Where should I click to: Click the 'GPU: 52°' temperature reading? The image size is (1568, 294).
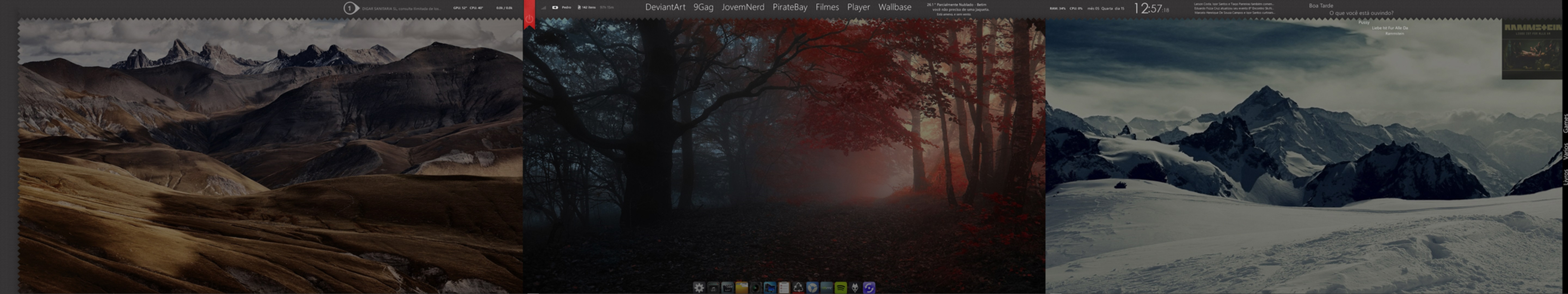(x=460, y=8)
